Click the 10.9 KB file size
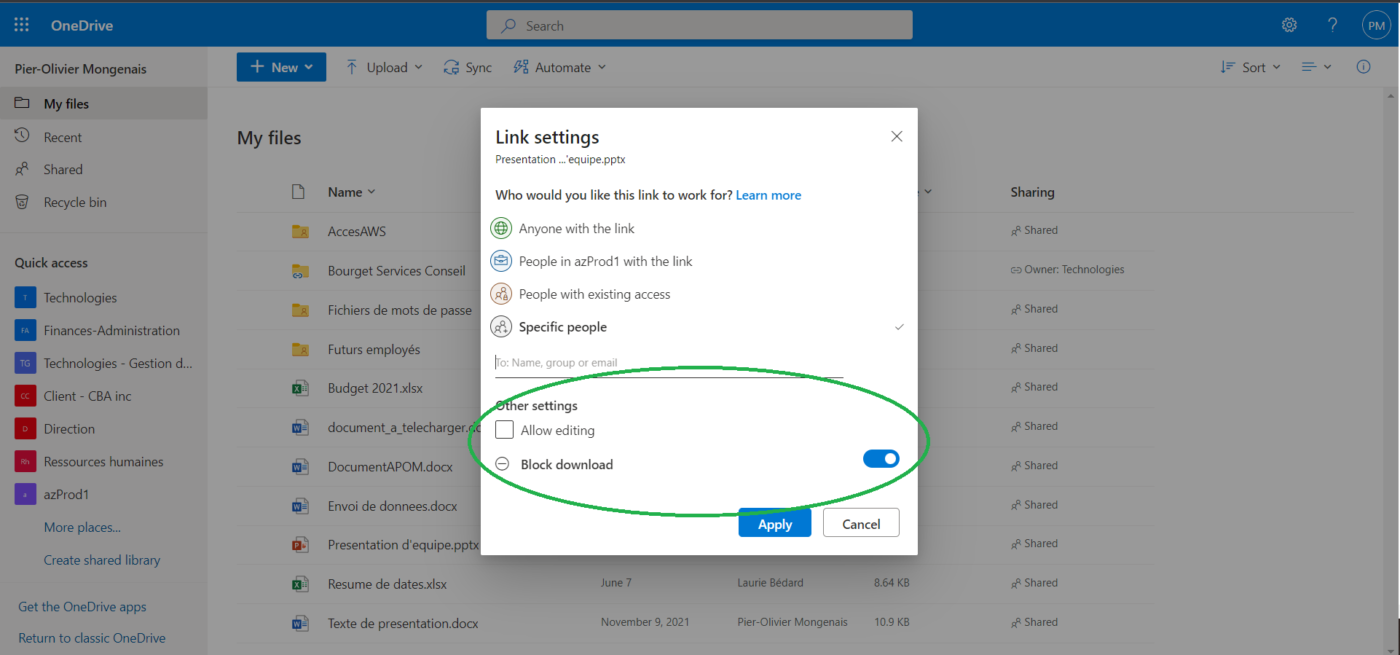1400x655 pixels. [x=892, y=622]
